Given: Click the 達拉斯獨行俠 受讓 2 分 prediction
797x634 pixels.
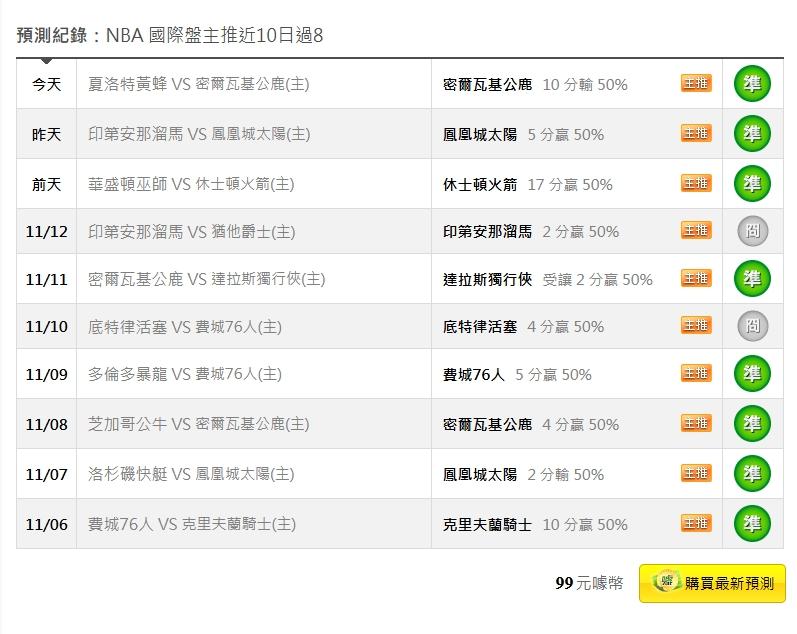Looking at the screenshot, I should (x=547, y=280).
